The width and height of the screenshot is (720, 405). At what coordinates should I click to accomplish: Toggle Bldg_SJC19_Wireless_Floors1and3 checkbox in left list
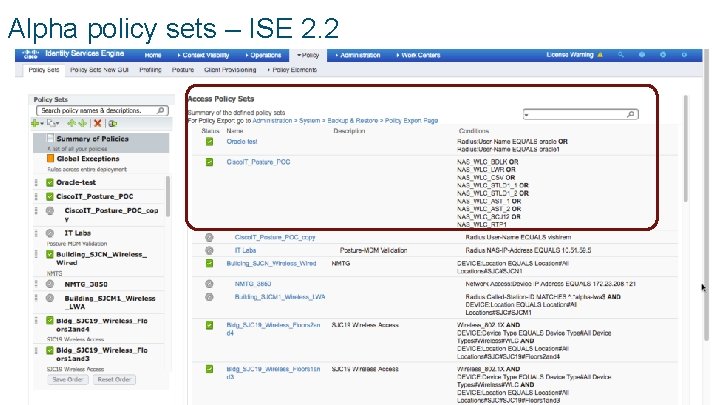(50, 350)
